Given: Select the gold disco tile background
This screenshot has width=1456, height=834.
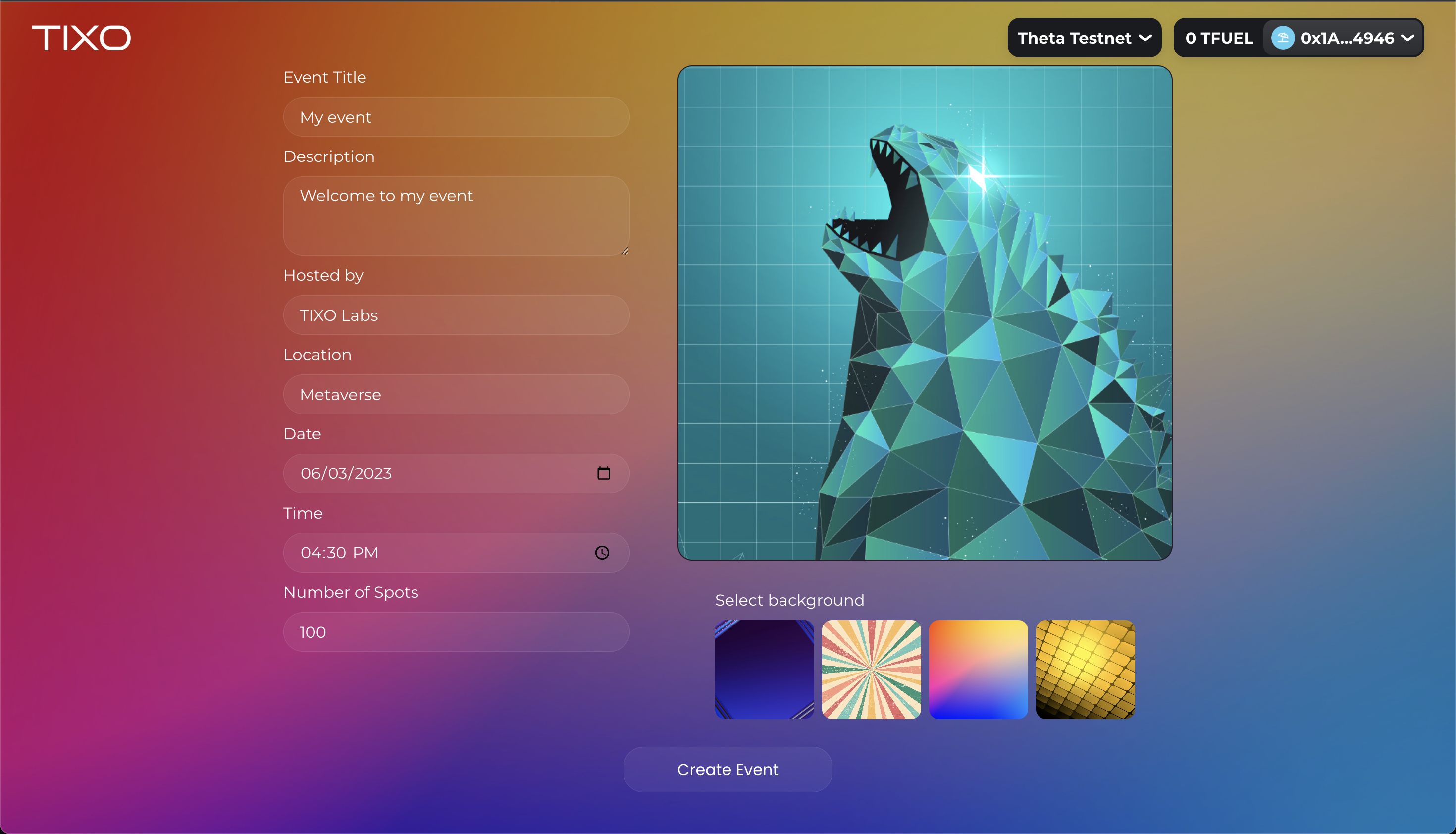Looking at the screenshot, I should (x=1085, y=669).
